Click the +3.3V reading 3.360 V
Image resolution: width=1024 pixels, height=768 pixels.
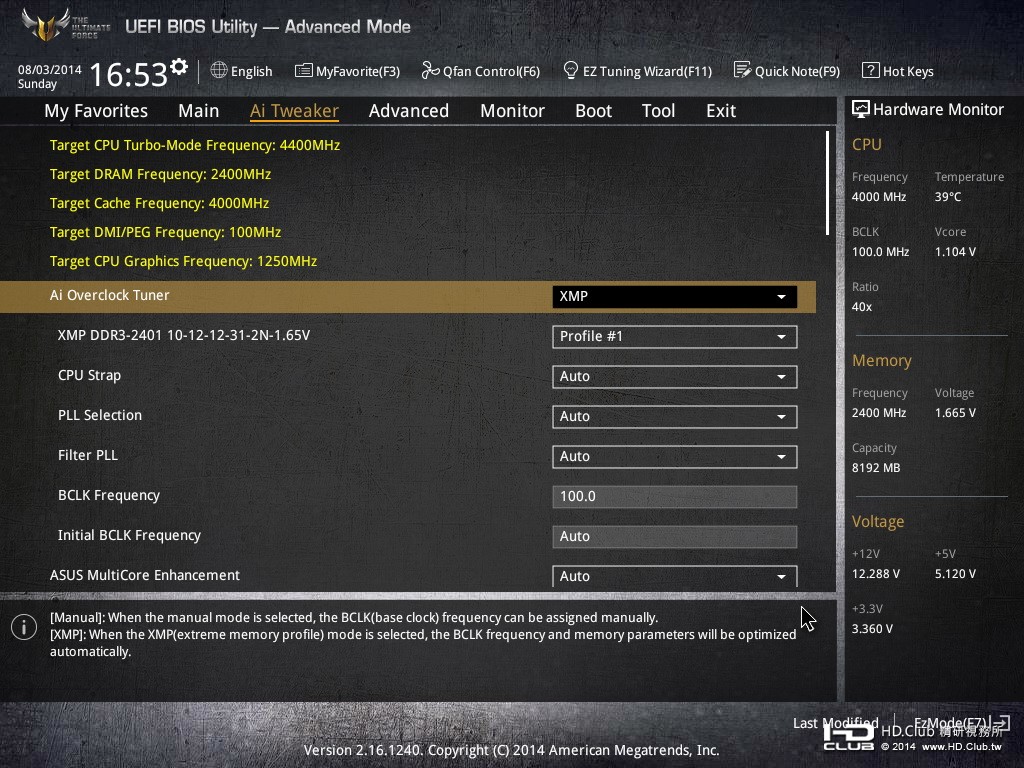(x=872, y=629)
